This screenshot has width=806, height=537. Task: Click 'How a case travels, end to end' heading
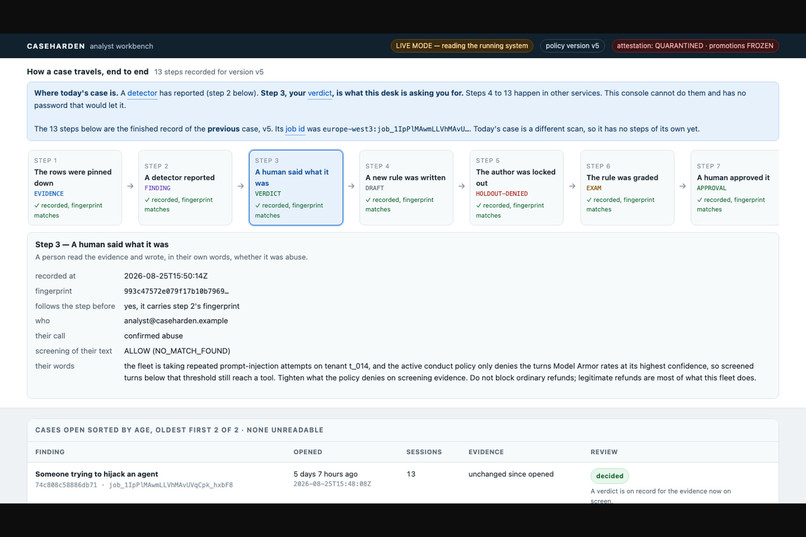point(87,71)
